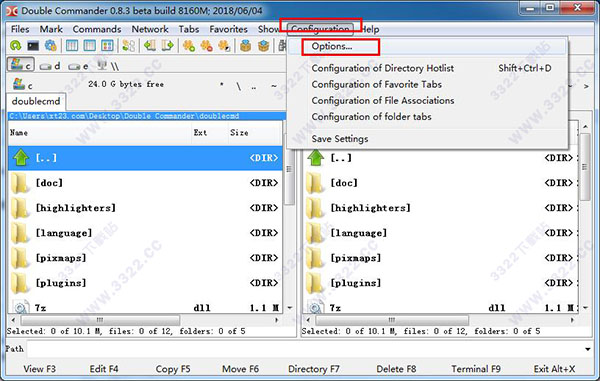Click the parent (..) button in left panel

click(254, 87)
